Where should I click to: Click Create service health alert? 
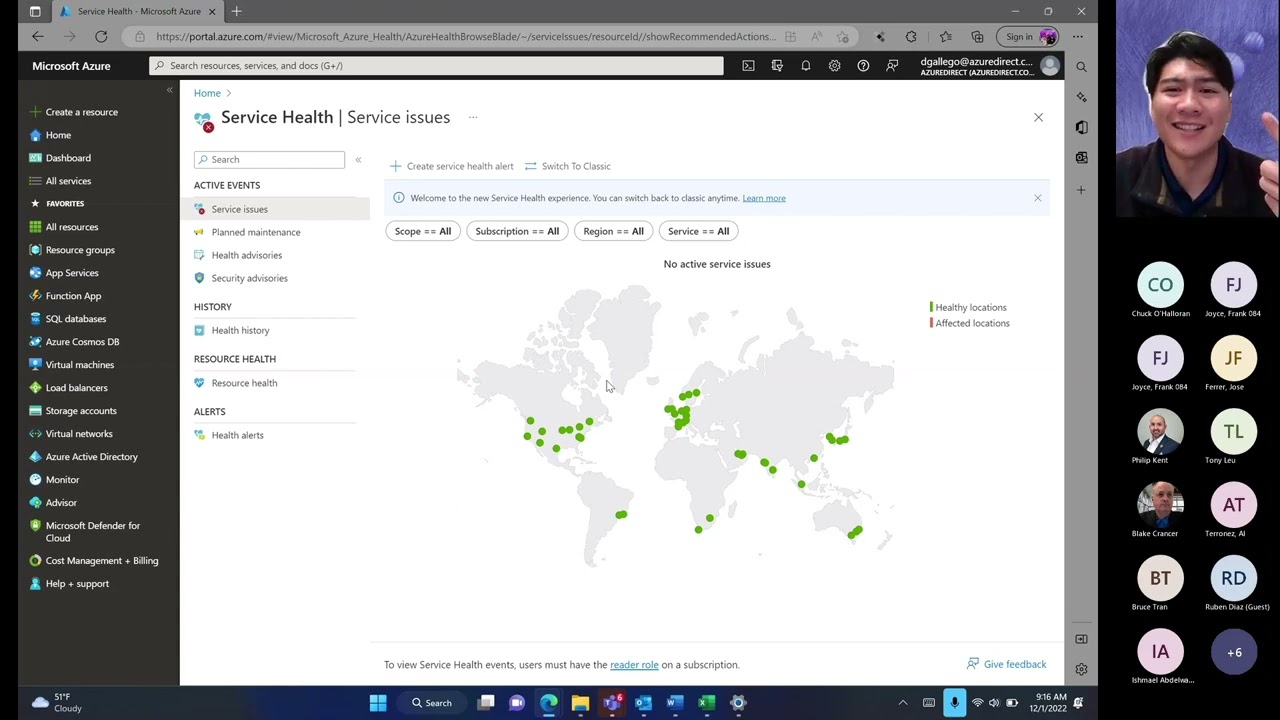pyautogui.click(x=451, y=166)
